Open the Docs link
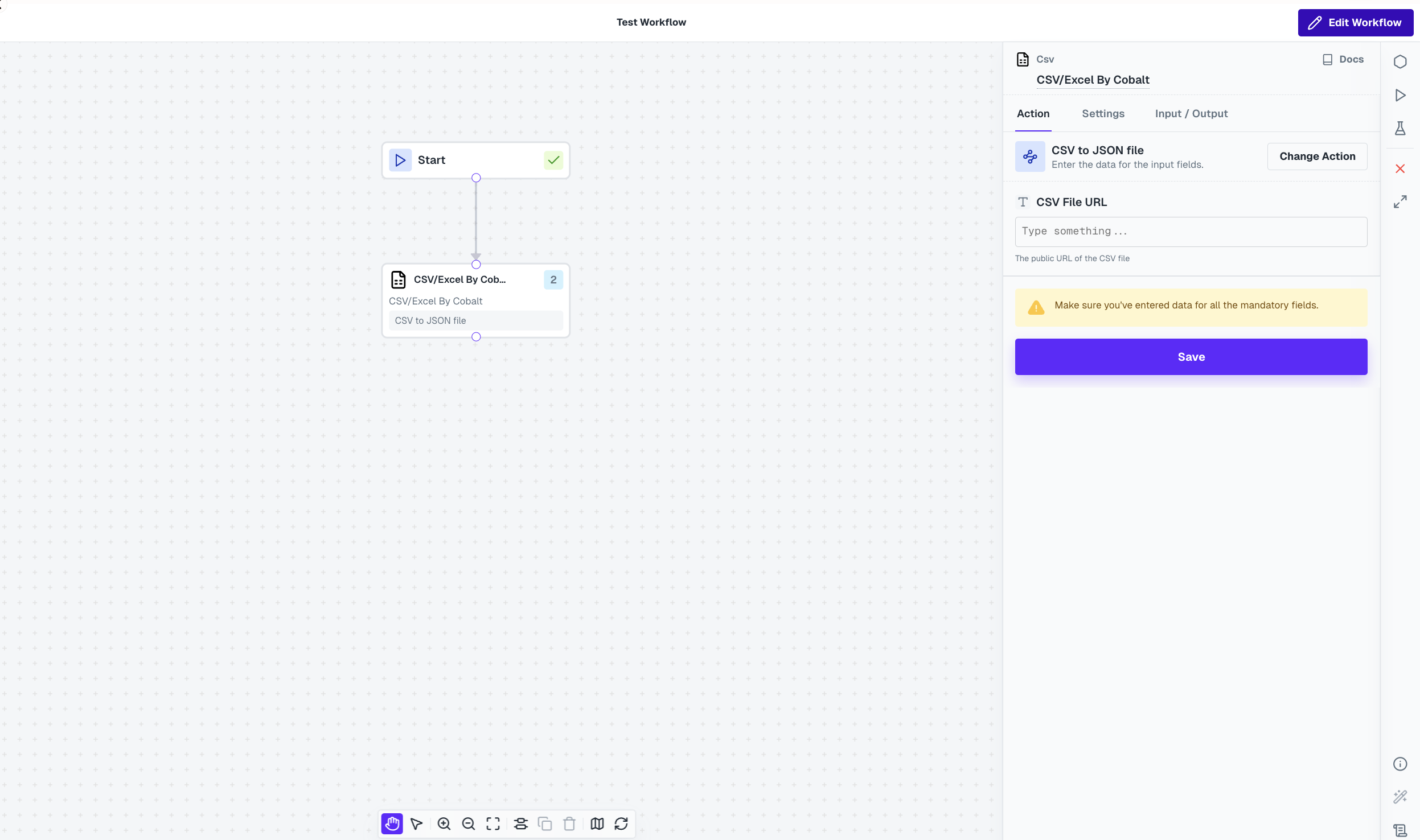Image resolution: width=1420 pixels, height=840 pixels. (1344, 59)
